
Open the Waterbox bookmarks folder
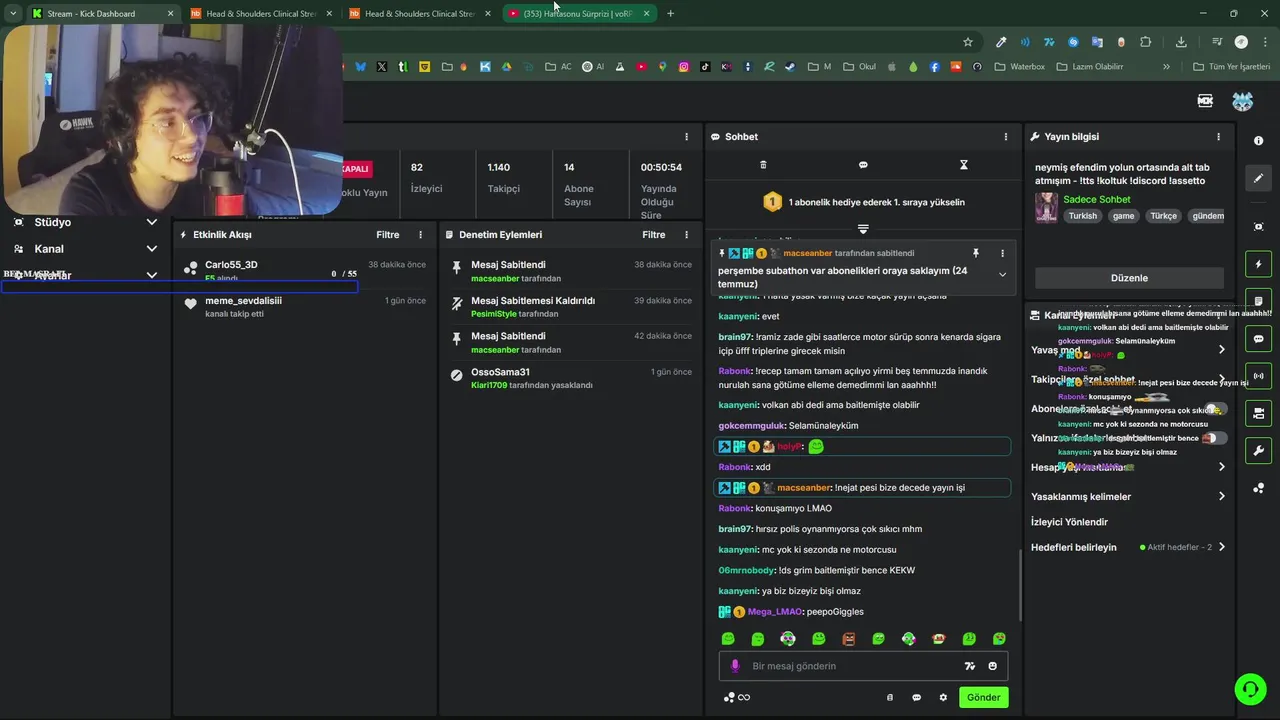(x=1020, y=67)
